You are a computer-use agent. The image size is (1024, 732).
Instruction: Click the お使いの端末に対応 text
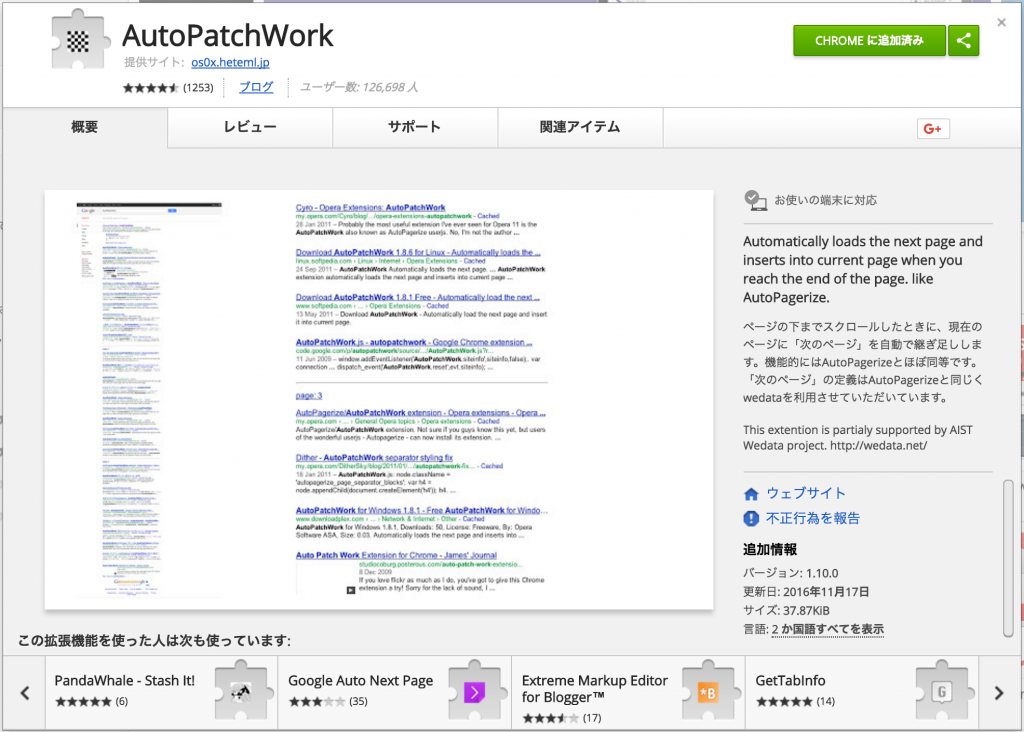click(825, 200)
